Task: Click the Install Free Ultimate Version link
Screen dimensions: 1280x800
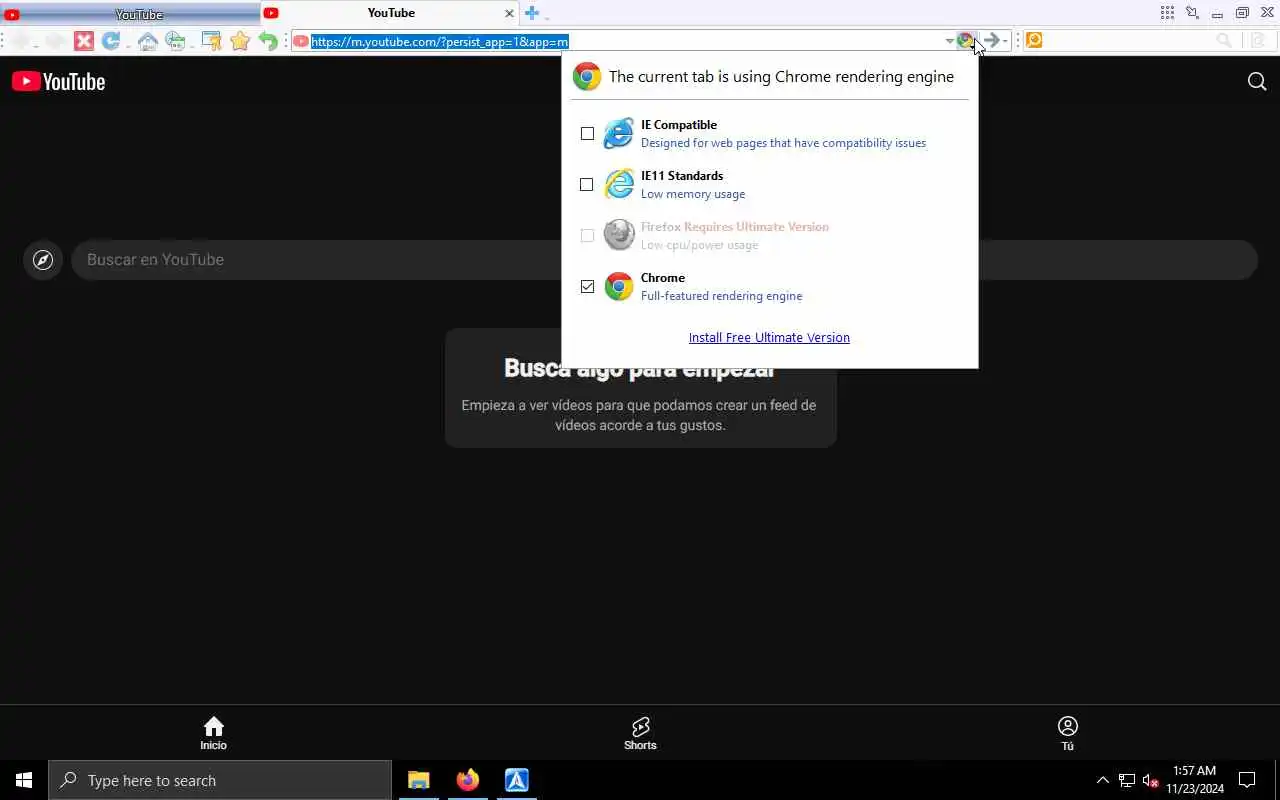Action: [769, 338]
